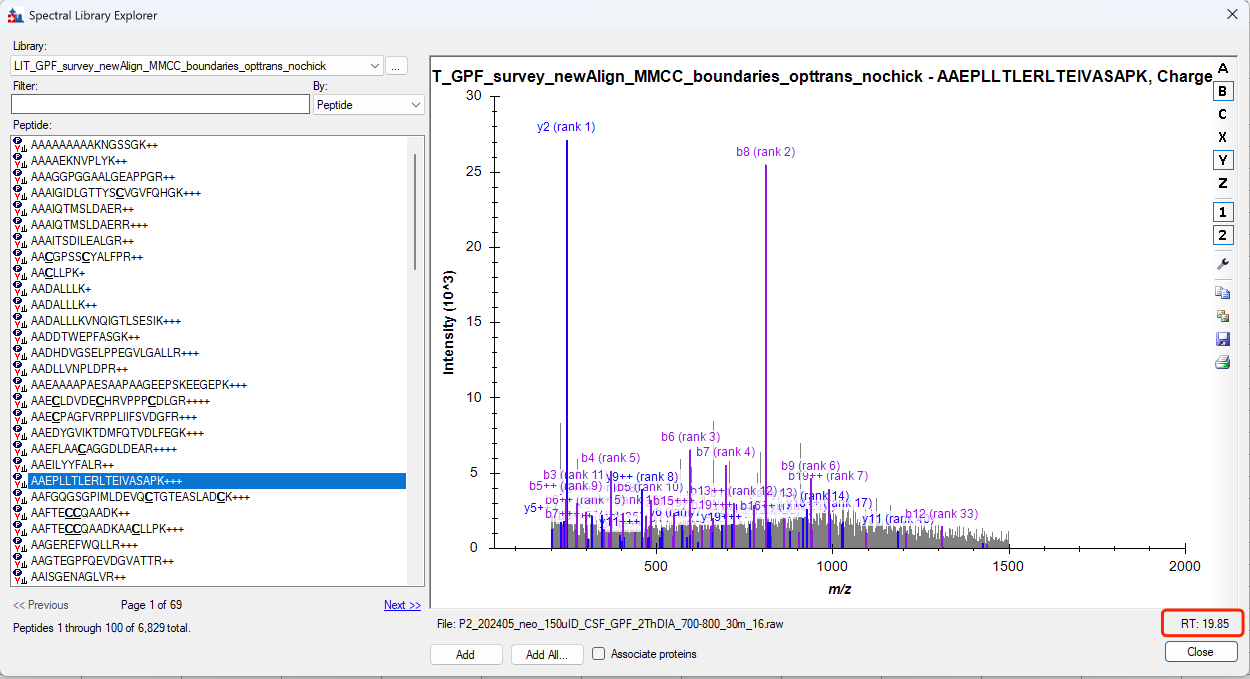The image size is (1250, 679).
Task: Toggle charge 1 ions button
Action: 1222,212
